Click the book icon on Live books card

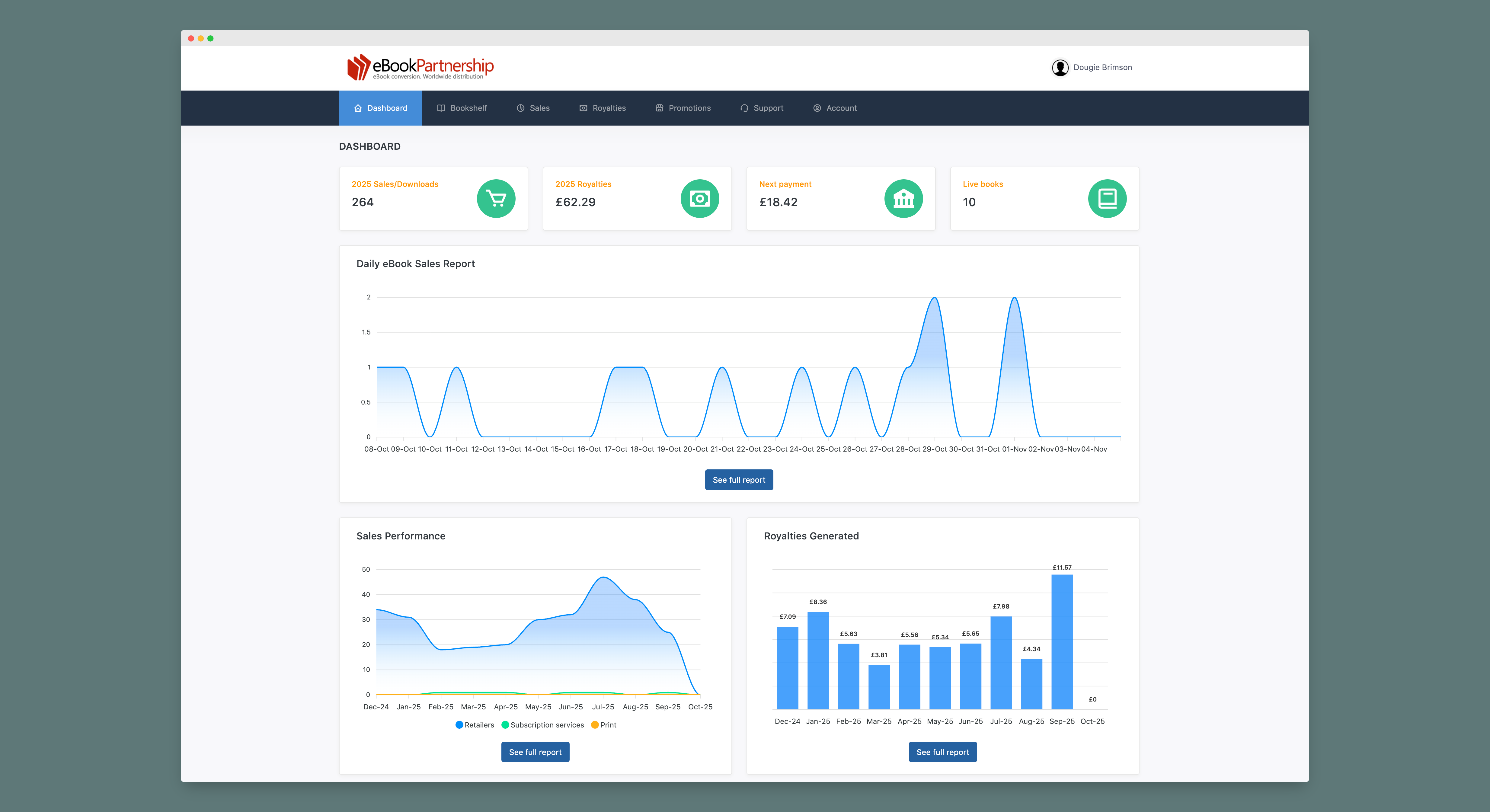pos(1107,198)
